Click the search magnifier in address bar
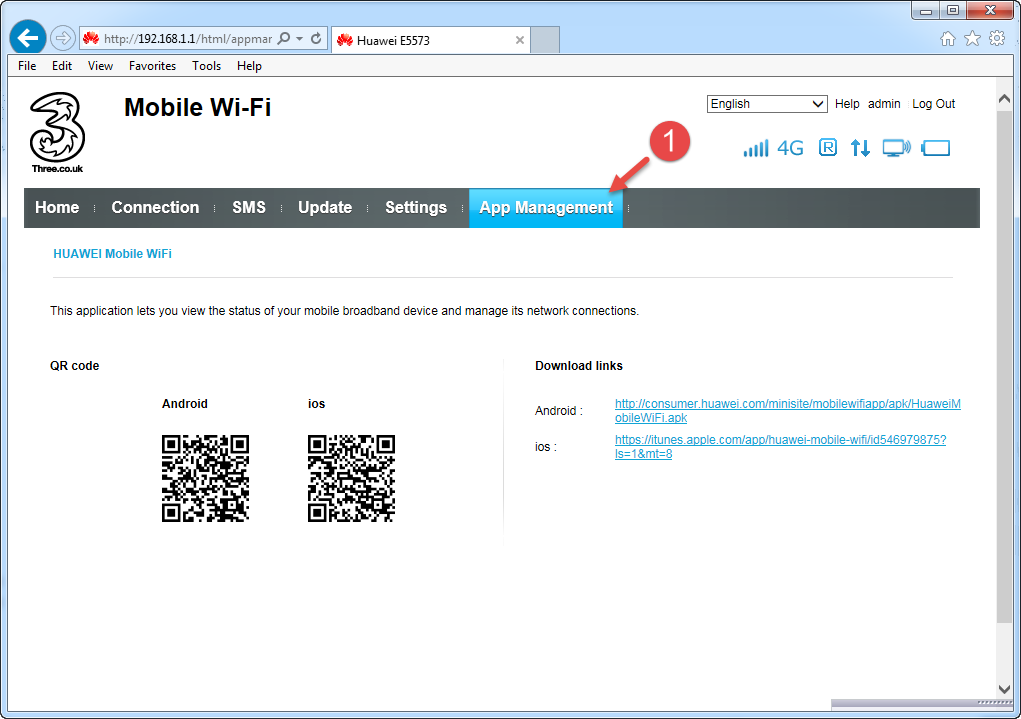Screen dimensions: 1021x719 click(284, 38)
